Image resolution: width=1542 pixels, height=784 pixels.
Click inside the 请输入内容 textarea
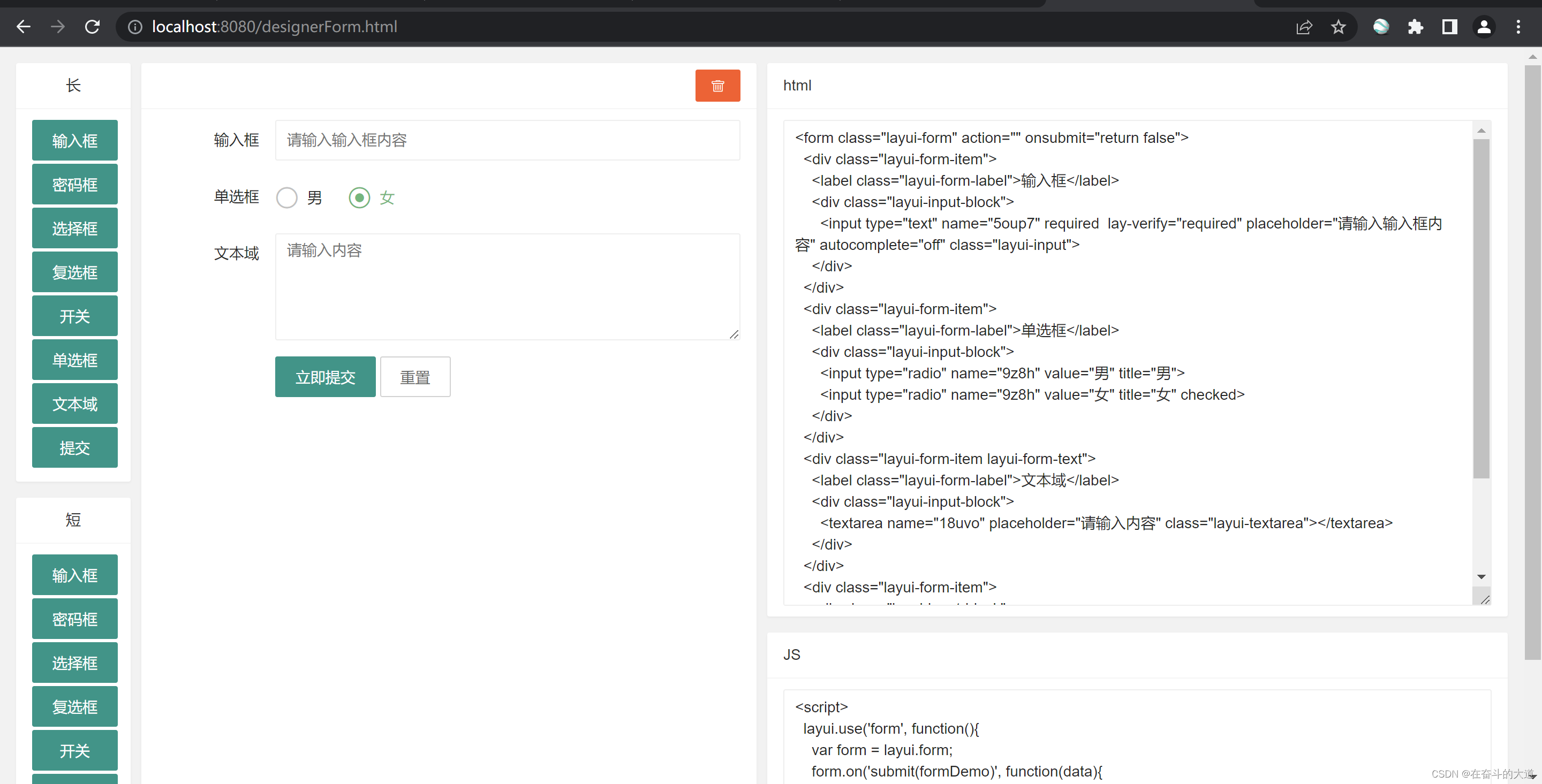click(508, 281)
